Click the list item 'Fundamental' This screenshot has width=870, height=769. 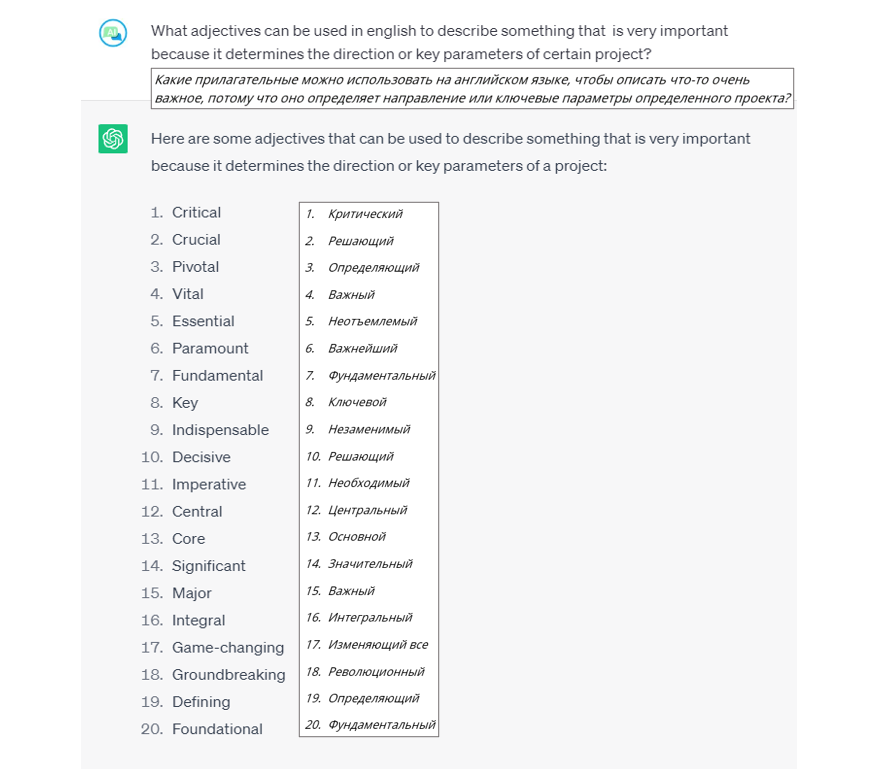point(217,376)
